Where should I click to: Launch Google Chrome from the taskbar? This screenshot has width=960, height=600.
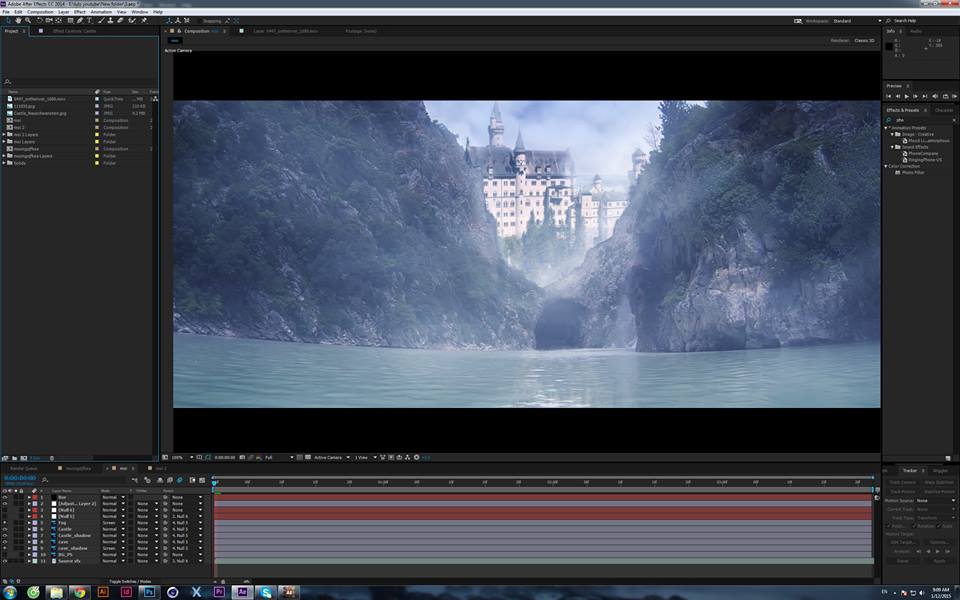pyautogui.click(x=79, y=592)
